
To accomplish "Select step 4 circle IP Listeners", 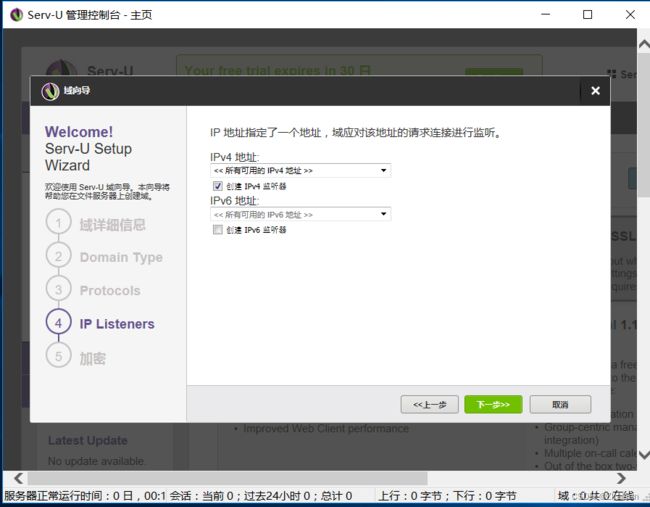I will click(x=58, y=323).
